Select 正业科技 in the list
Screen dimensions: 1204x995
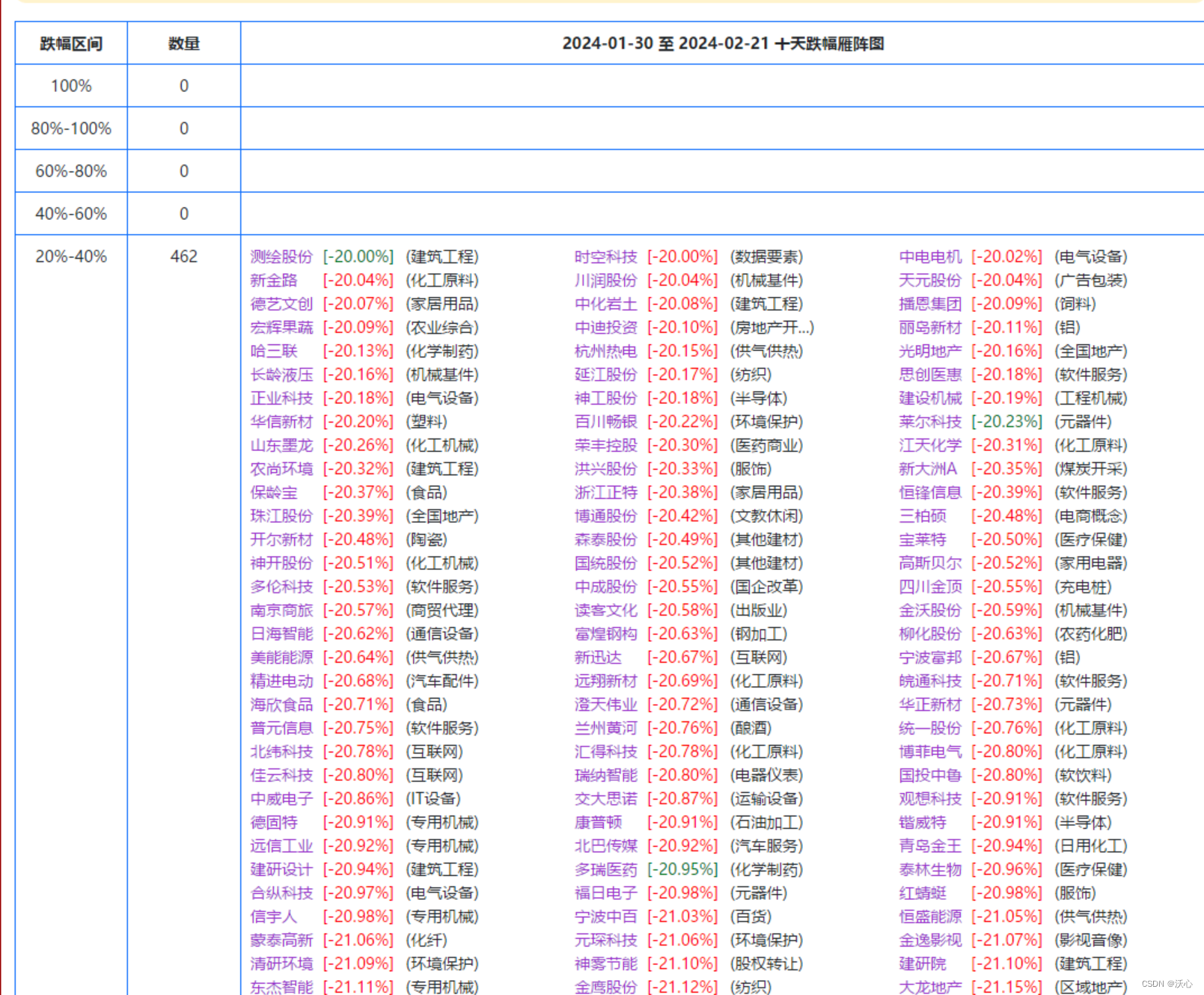point(281,398)
